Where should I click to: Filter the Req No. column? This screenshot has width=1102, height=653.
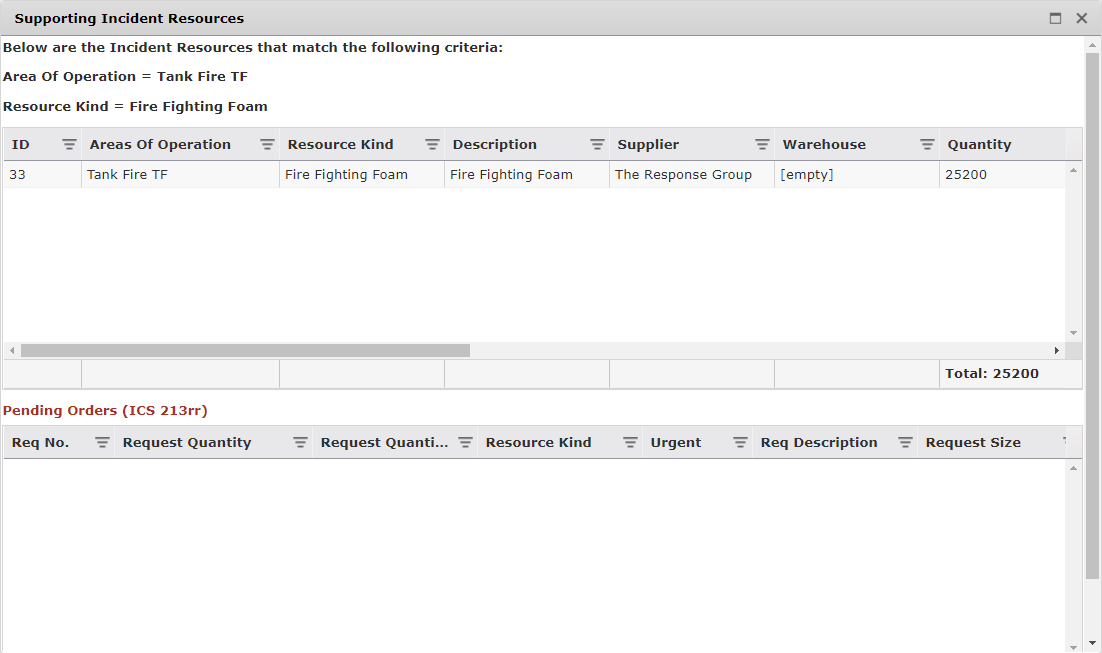pos(102,442)
